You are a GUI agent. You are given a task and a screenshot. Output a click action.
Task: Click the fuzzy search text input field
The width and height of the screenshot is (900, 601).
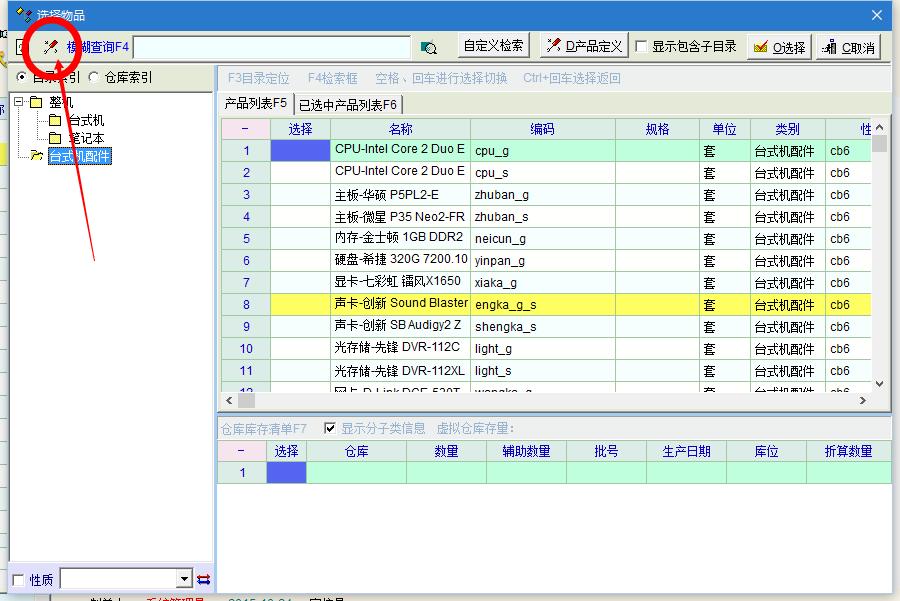(x=272, y=47)
